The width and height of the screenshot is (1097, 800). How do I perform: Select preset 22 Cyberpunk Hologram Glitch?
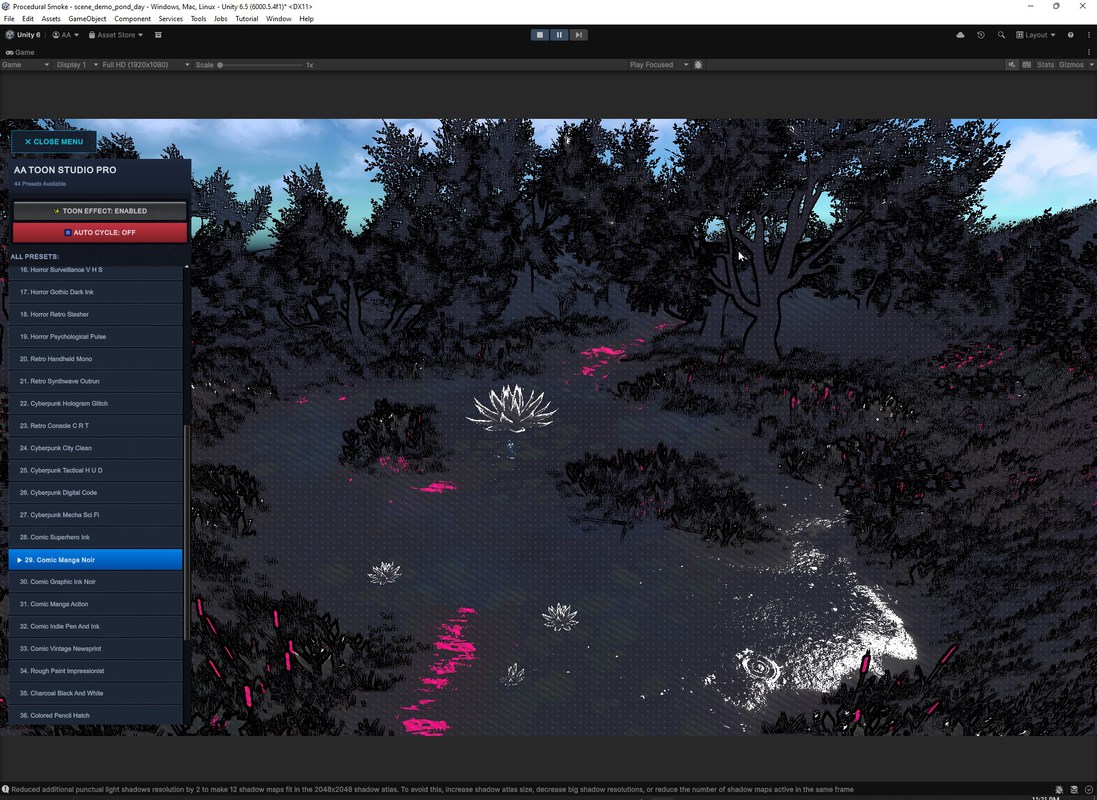click(96, 403)
